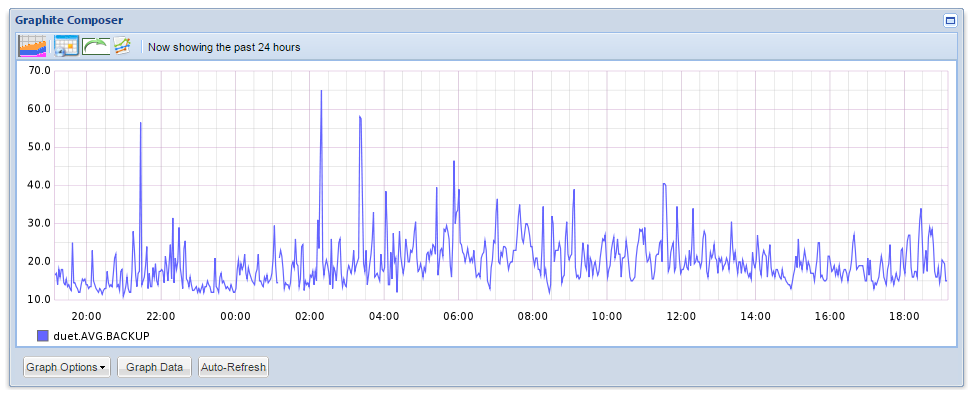Screen dimensions: 980x401
Task: Click the 70.0 y-axis label
Action: coord(39,71)
